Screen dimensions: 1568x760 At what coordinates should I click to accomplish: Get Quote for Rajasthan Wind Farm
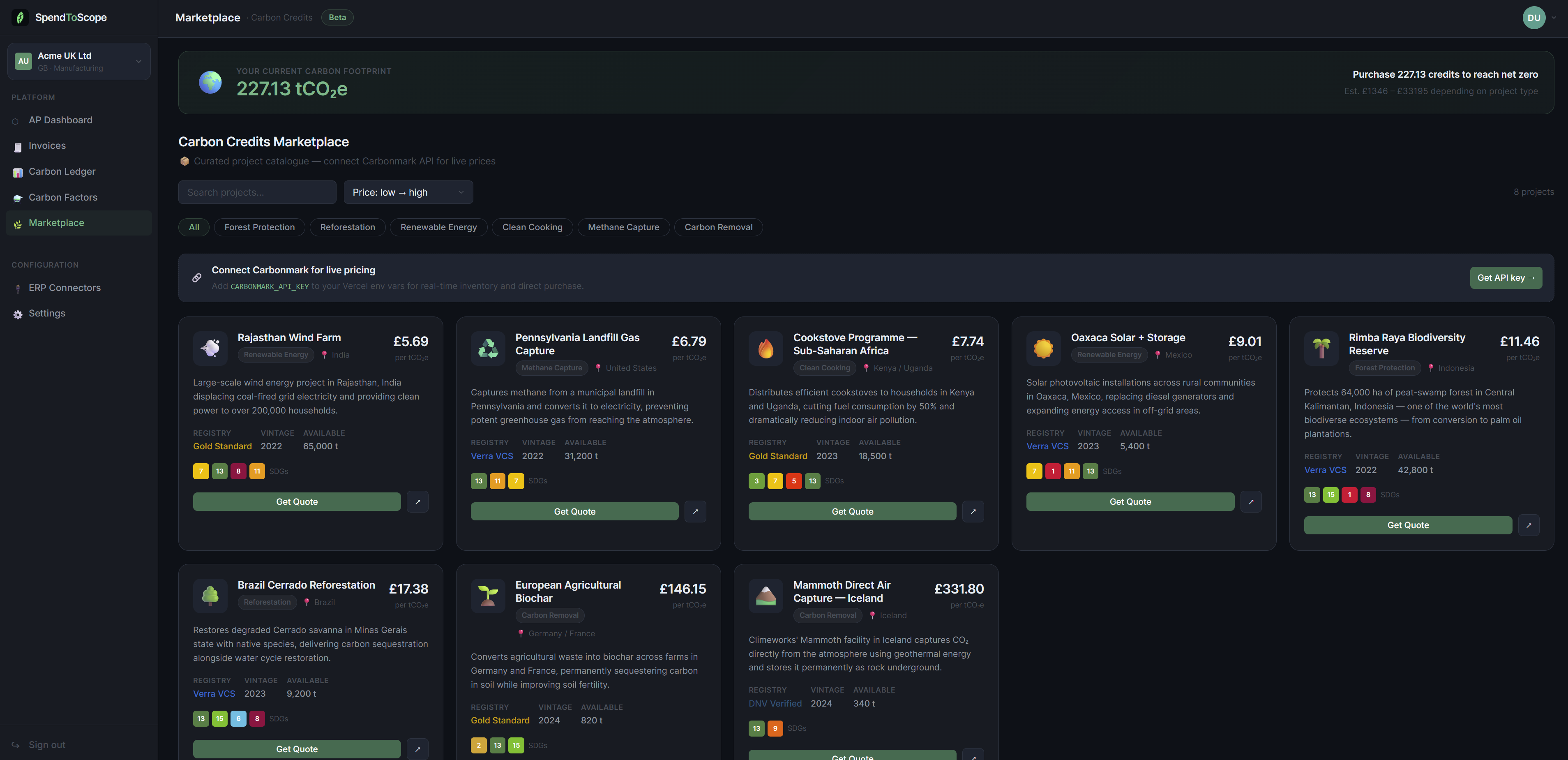pyautogui.click(x=297, y=502)
